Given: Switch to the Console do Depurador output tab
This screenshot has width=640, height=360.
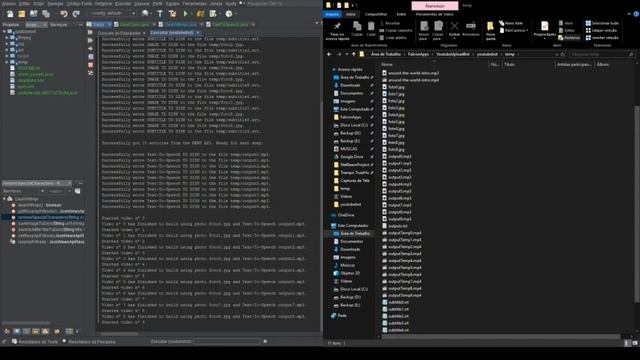Looking at the screenshot, I should (x=119, y=33).
